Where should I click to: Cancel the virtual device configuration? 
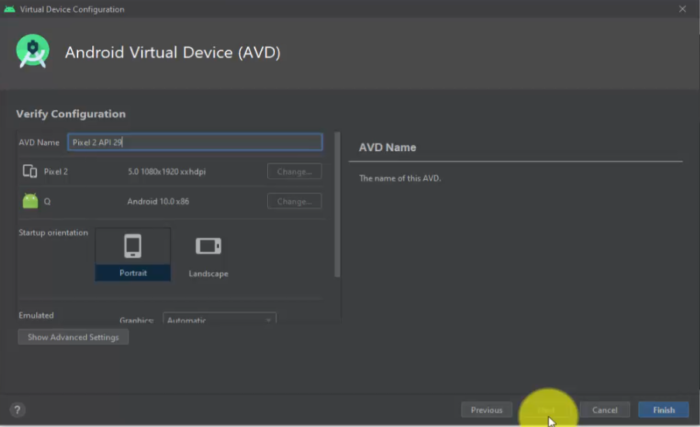605,410
